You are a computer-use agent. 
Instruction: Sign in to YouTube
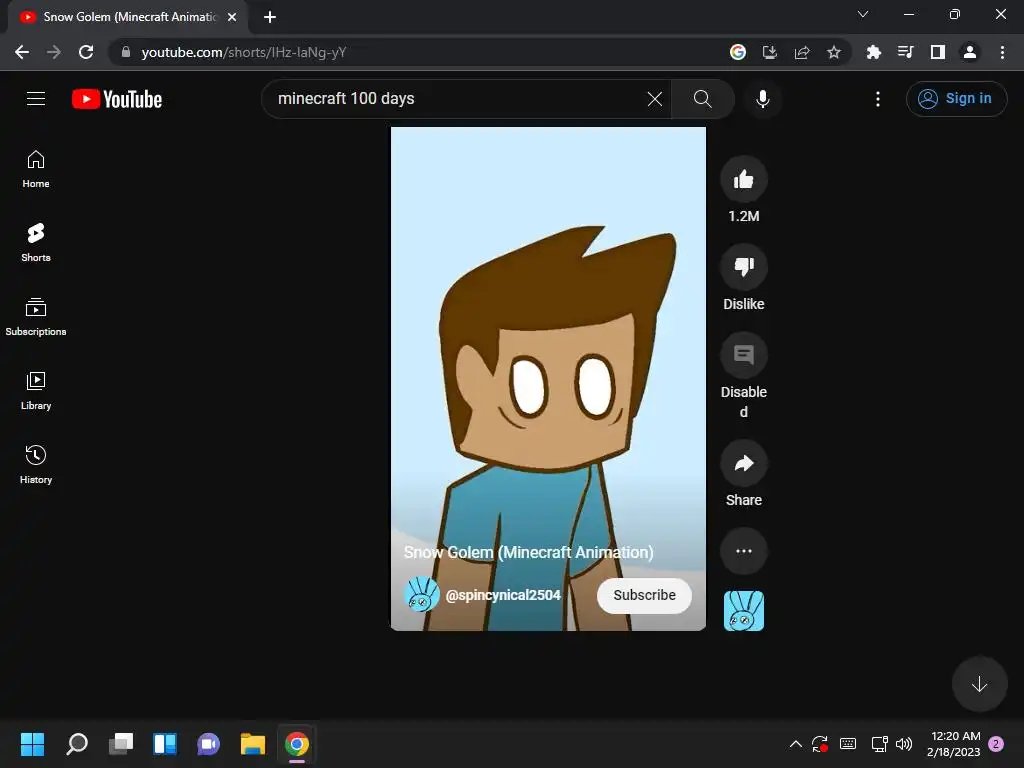(x=956, y=99)
